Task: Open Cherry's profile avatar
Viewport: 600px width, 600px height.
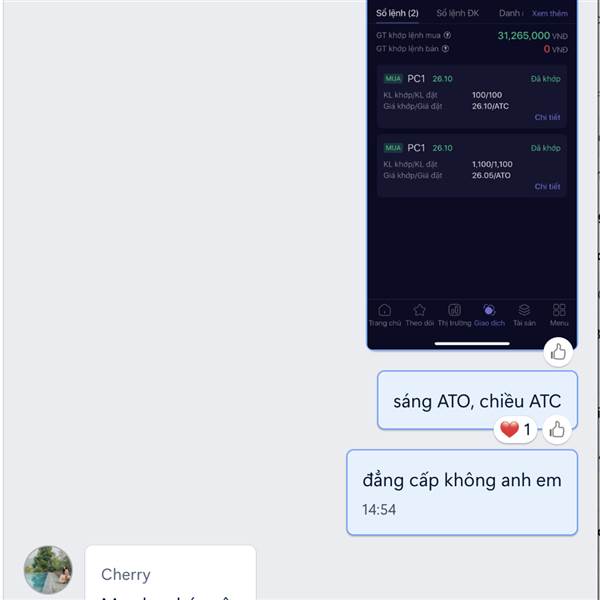Action: click(x=48, y=569)
